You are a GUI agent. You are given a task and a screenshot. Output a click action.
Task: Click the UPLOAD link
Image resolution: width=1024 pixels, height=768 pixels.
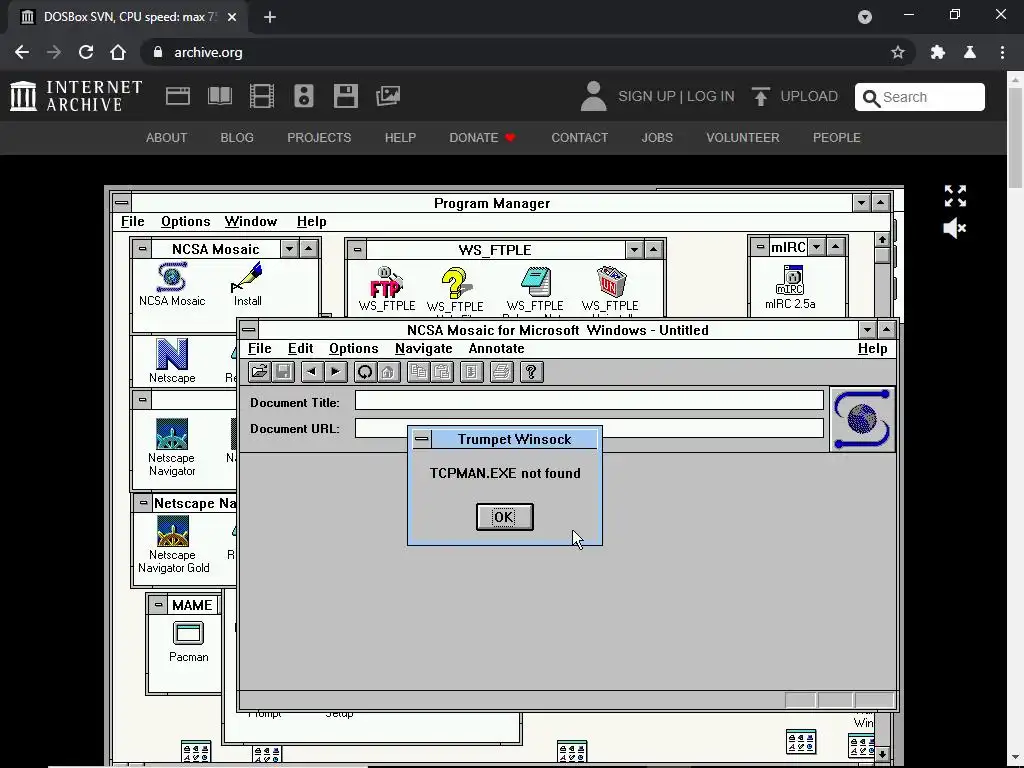795,96
